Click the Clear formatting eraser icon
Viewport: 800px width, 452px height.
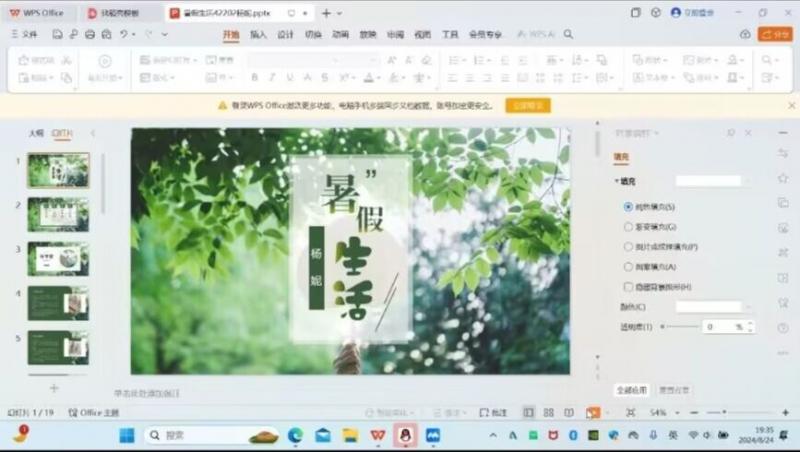426,60
